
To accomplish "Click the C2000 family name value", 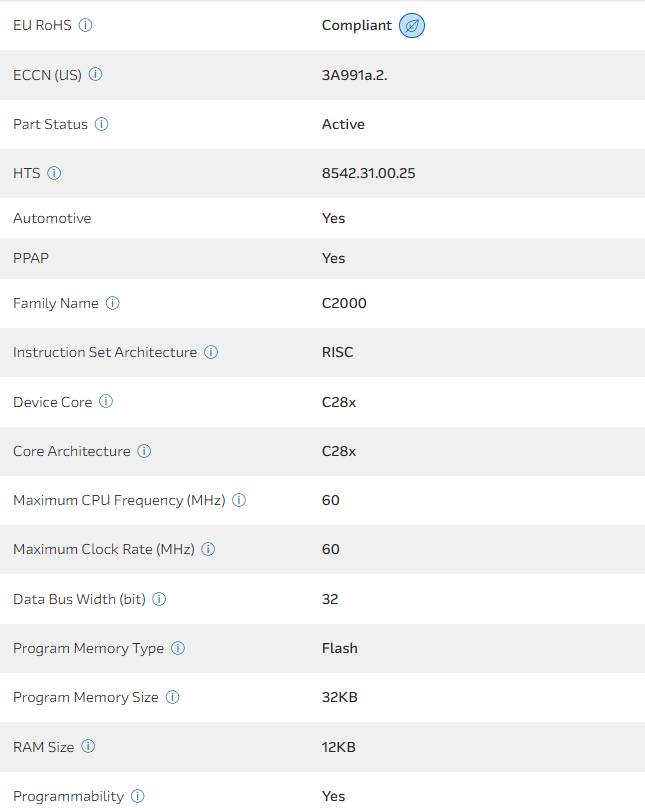I will [x=344, y=303].
